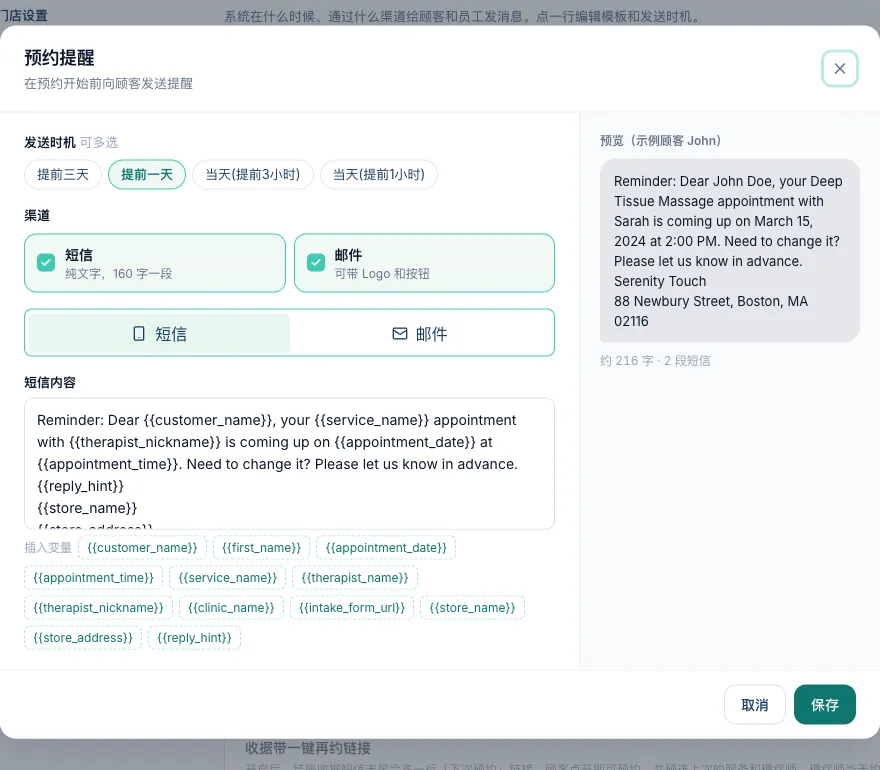This screenshot has height=770, width=880.
Task: Click the SMS preview message bubble
Action: point(730,251)
